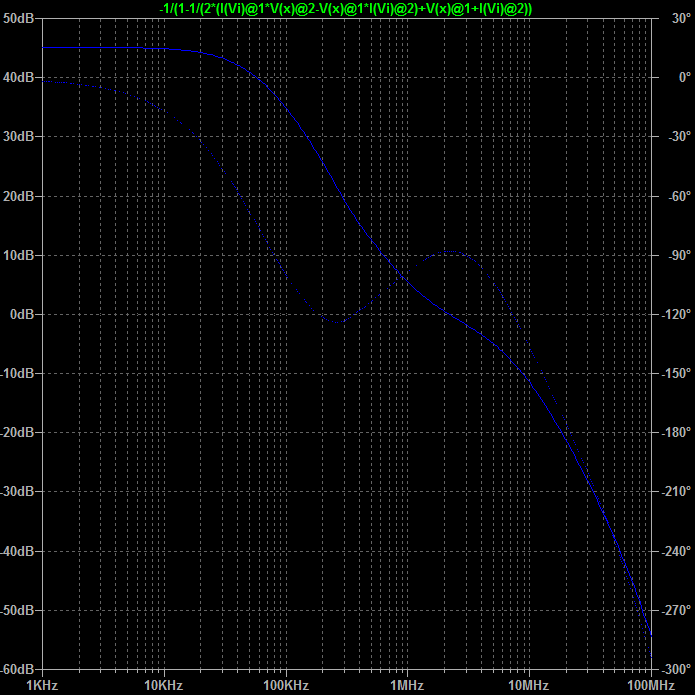
Task: Click the -300° right phase axis label
Action: click(x=676, y=669)
